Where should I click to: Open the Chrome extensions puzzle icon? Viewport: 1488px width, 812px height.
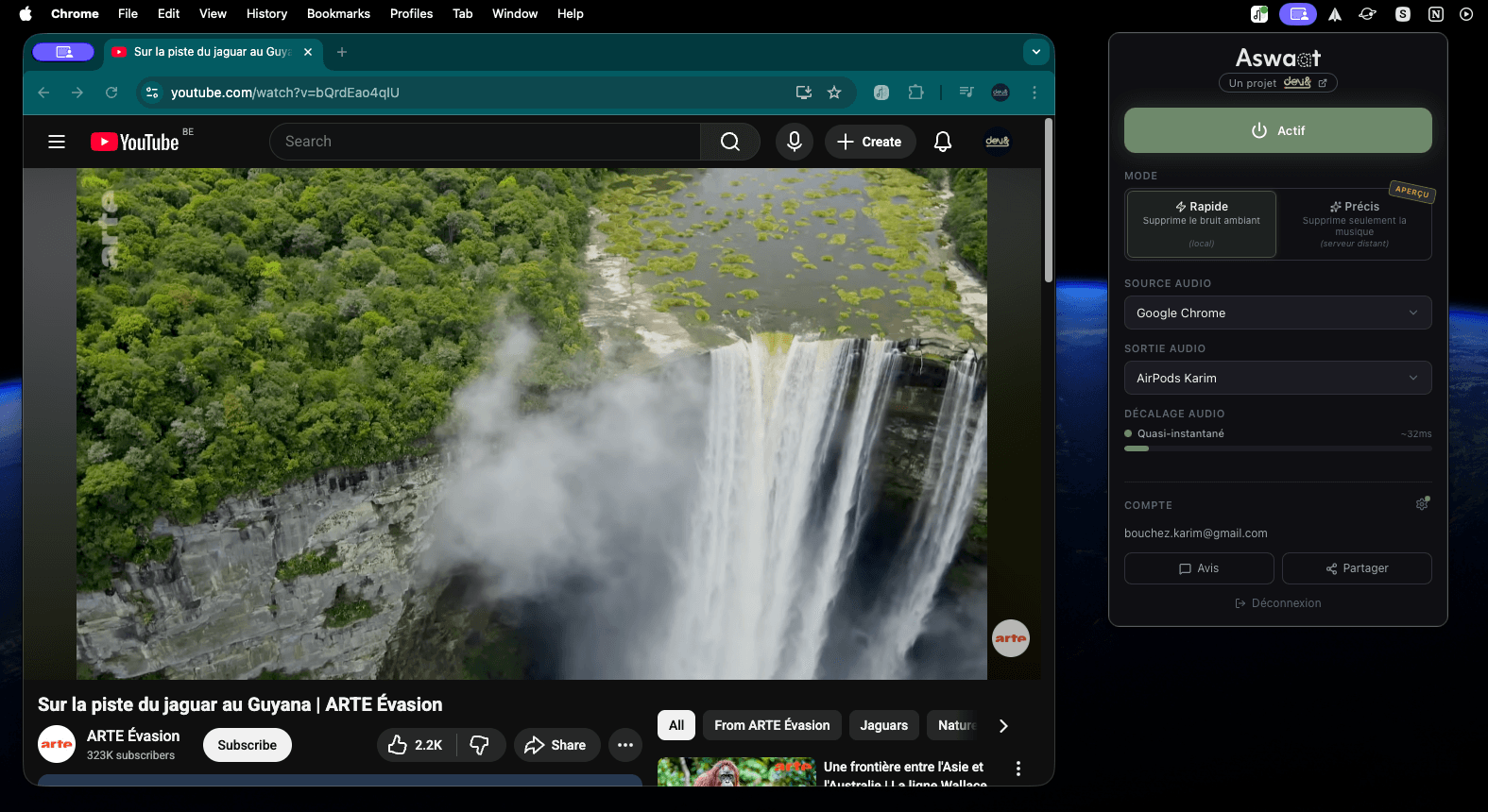915,93
